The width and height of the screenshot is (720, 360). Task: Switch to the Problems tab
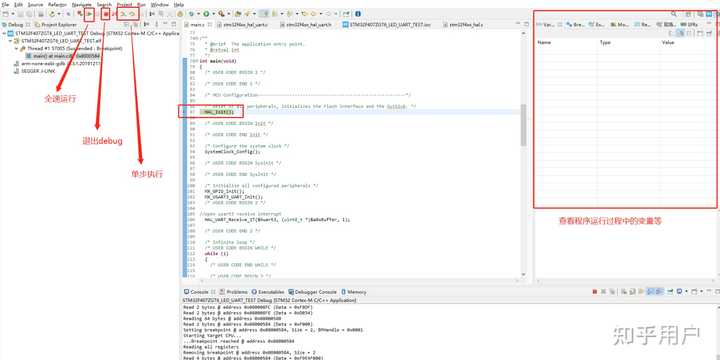click(x=233, y=292)
